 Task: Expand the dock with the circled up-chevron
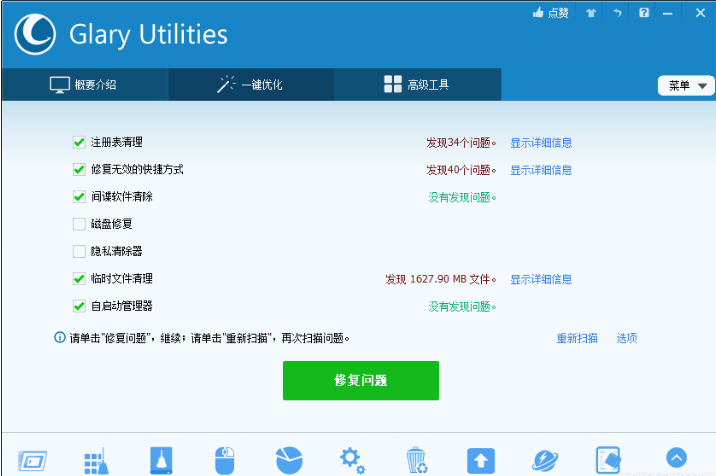tap(676, 457)
